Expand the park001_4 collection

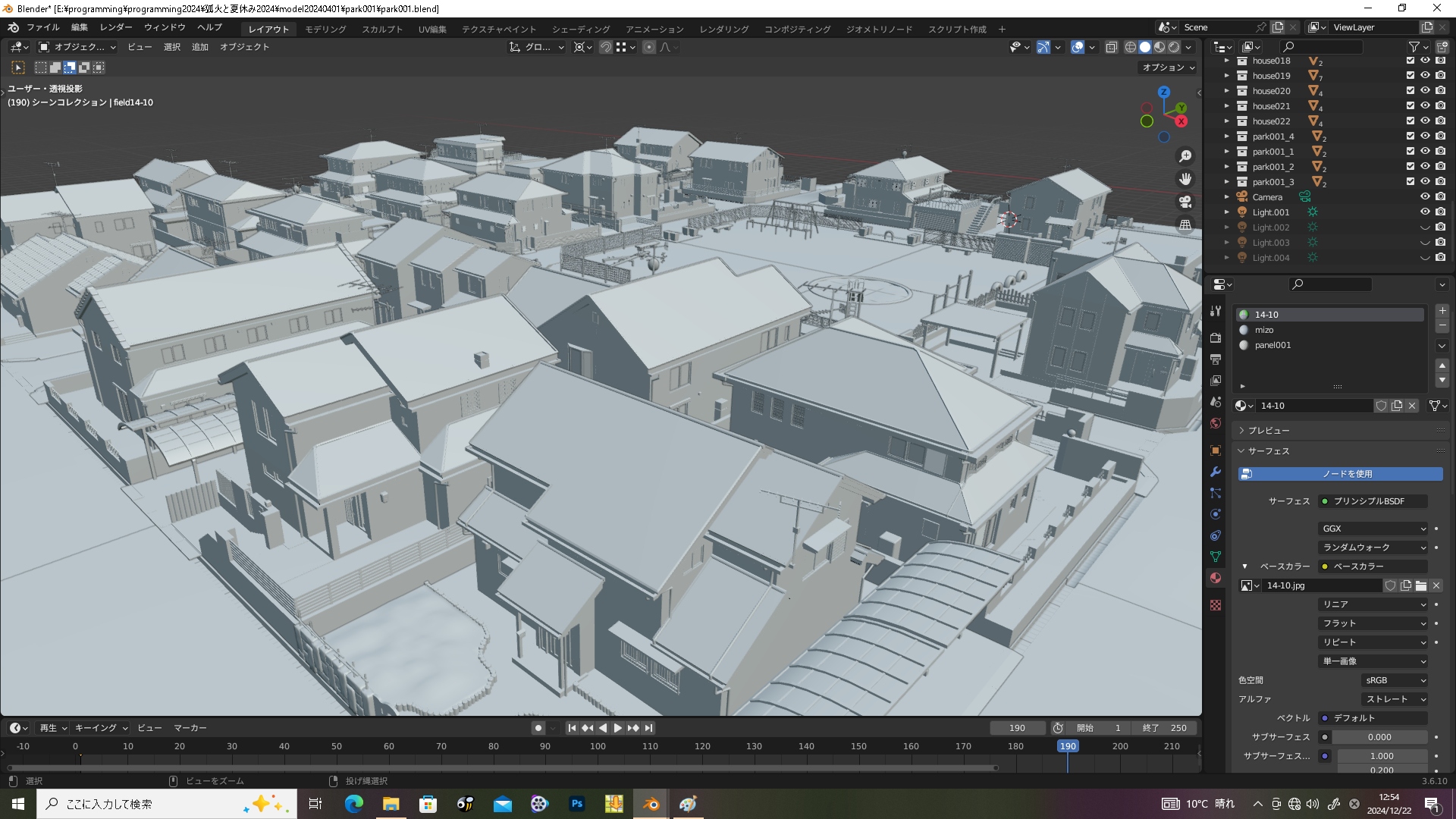click(x=1226, y=136)
